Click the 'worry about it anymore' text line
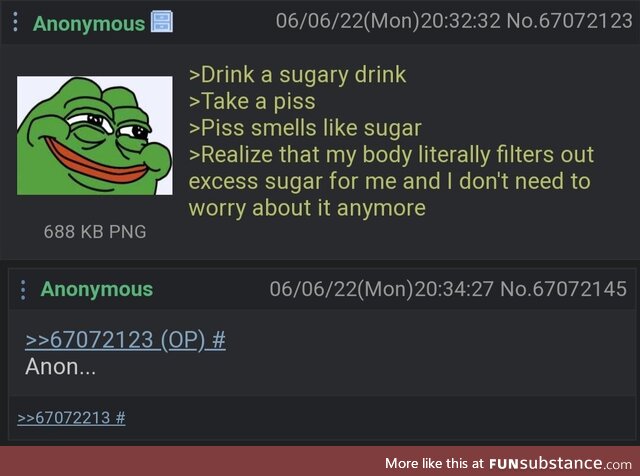The image size is (640, 476). (x=307, y=208)
